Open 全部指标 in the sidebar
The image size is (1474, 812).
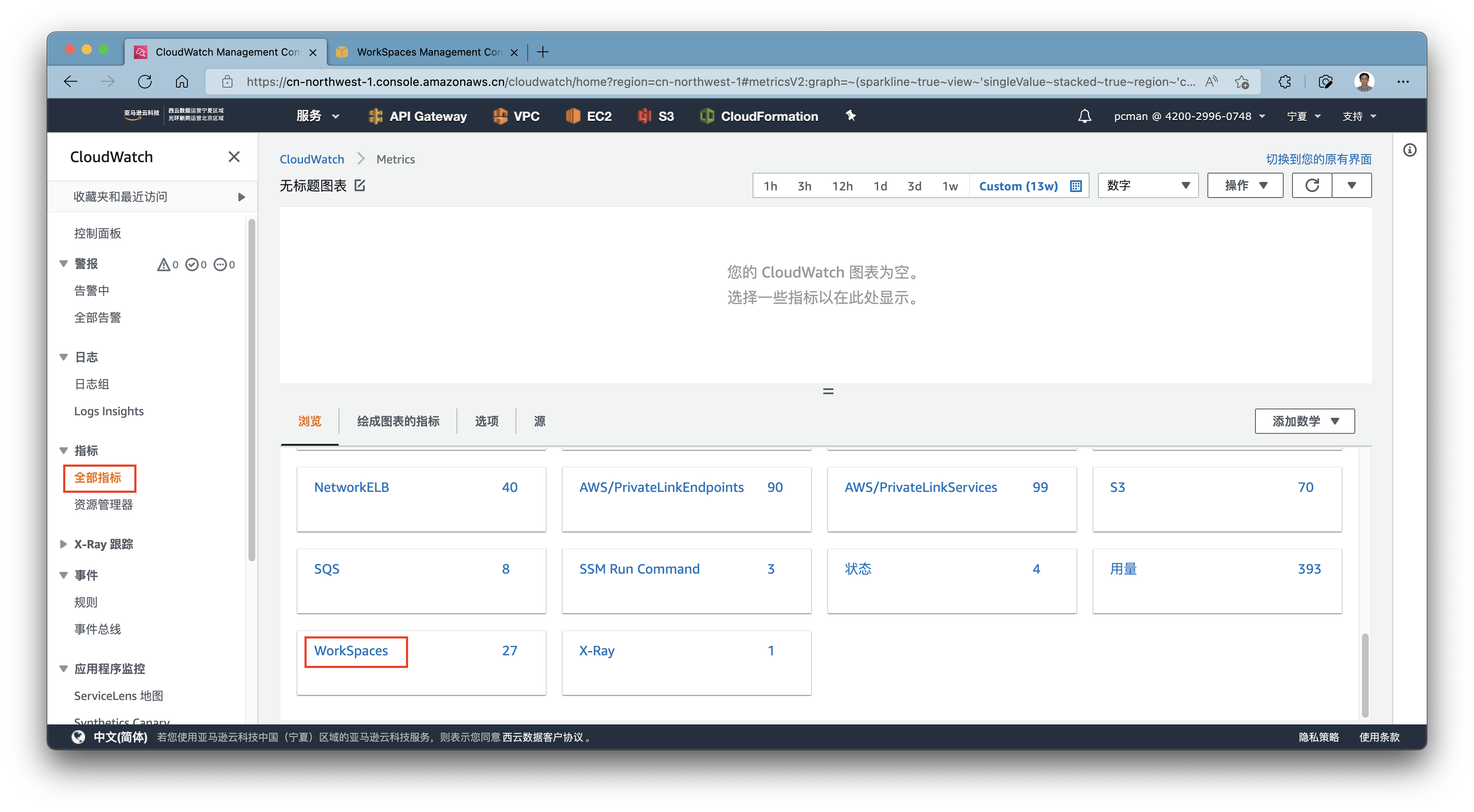point(98,477)
